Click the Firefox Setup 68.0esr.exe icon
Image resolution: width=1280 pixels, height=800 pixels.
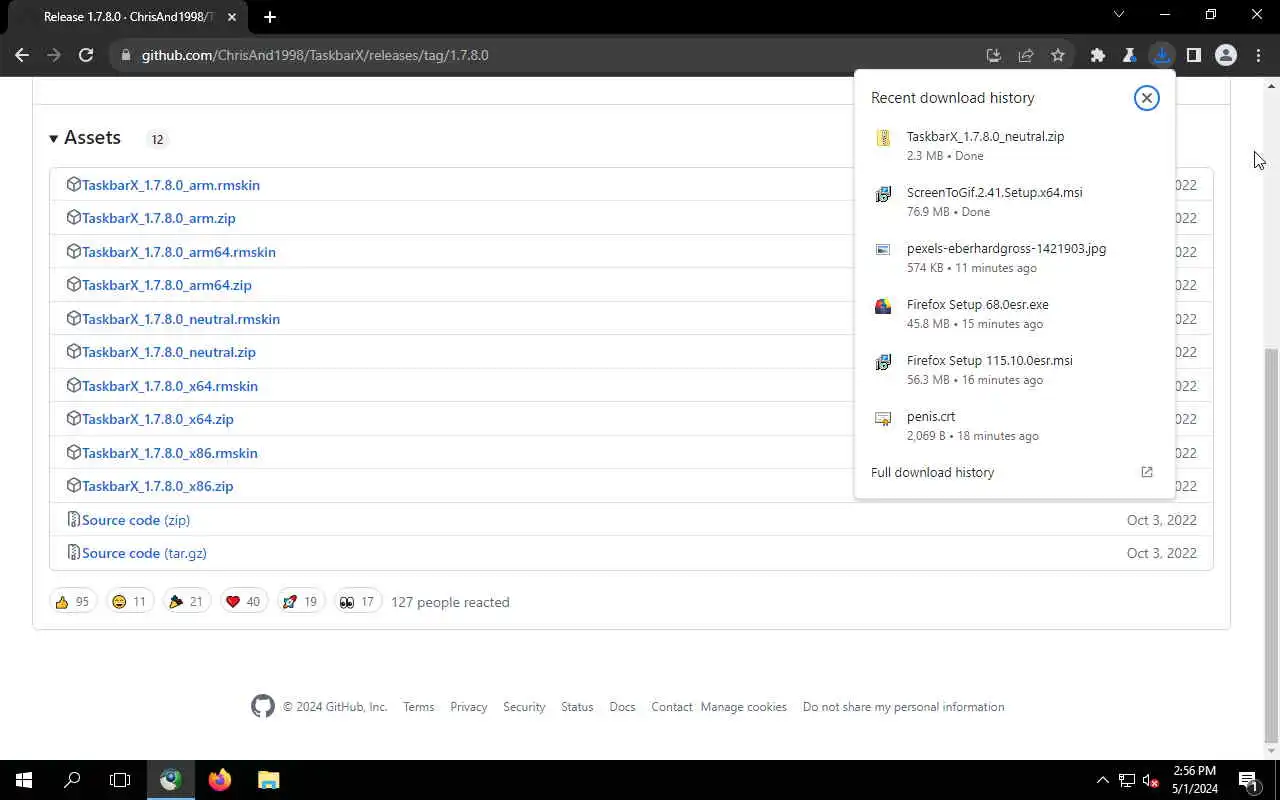pyautogui.click(x=883, y=306)
